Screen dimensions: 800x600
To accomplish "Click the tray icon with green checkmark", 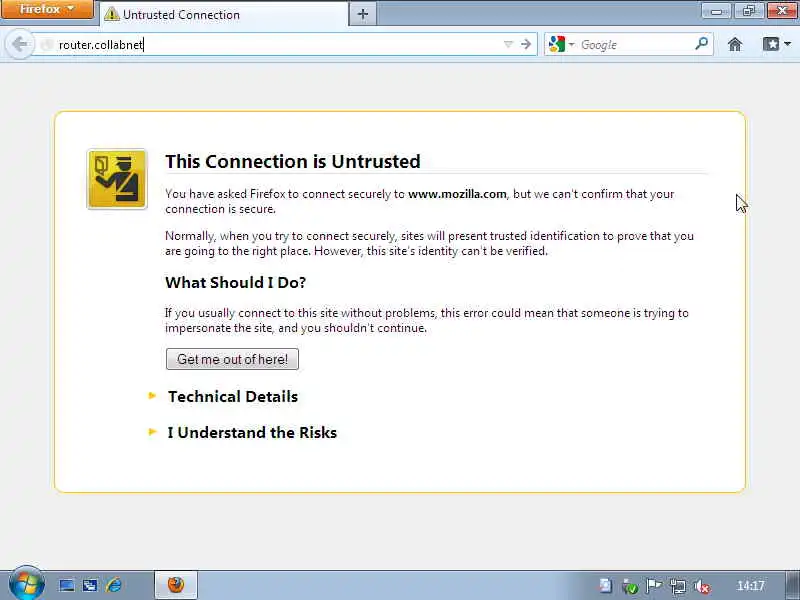I will 630,586.
